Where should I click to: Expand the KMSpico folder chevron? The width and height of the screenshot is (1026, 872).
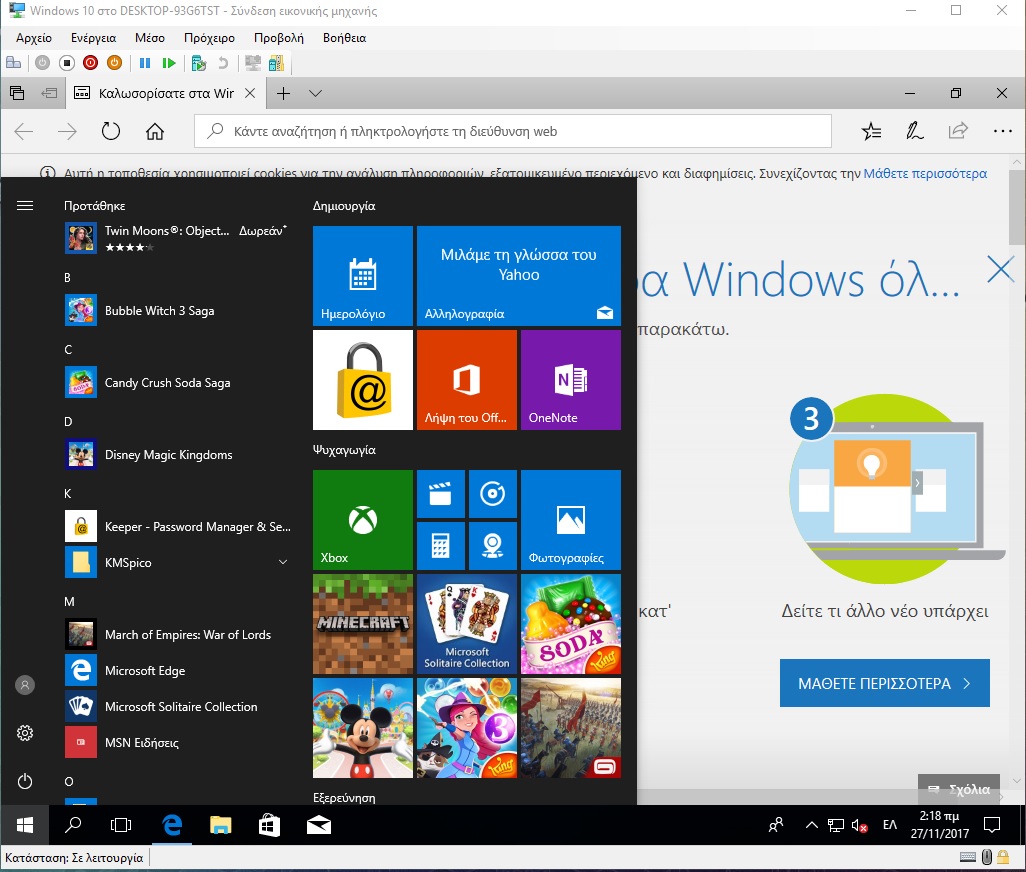tap(283, 563)
